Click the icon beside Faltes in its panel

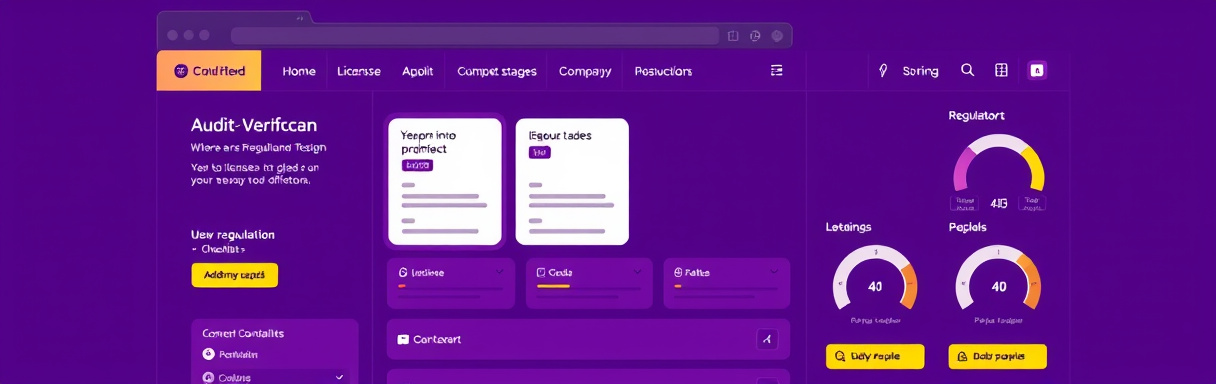pos(678,272)
